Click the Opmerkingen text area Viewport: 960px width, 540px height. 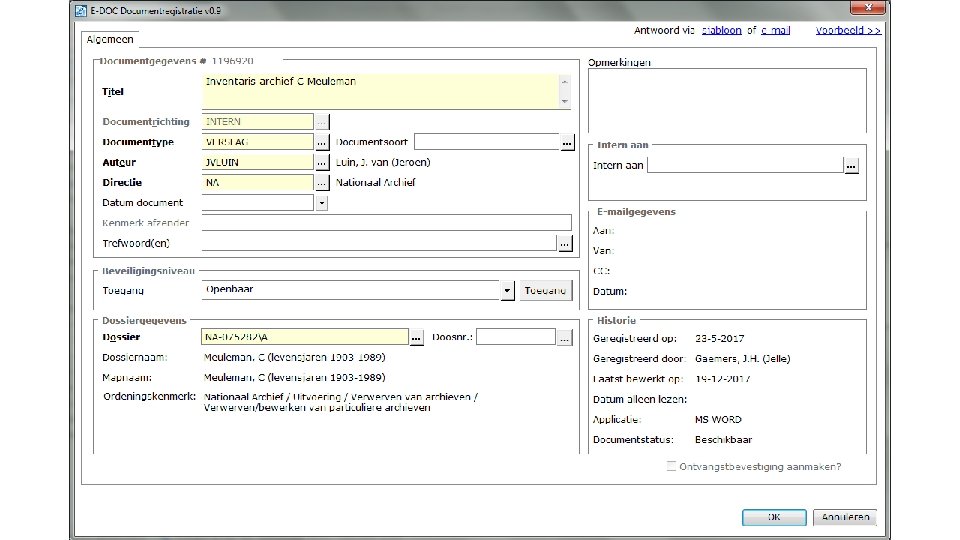(727, 100)
